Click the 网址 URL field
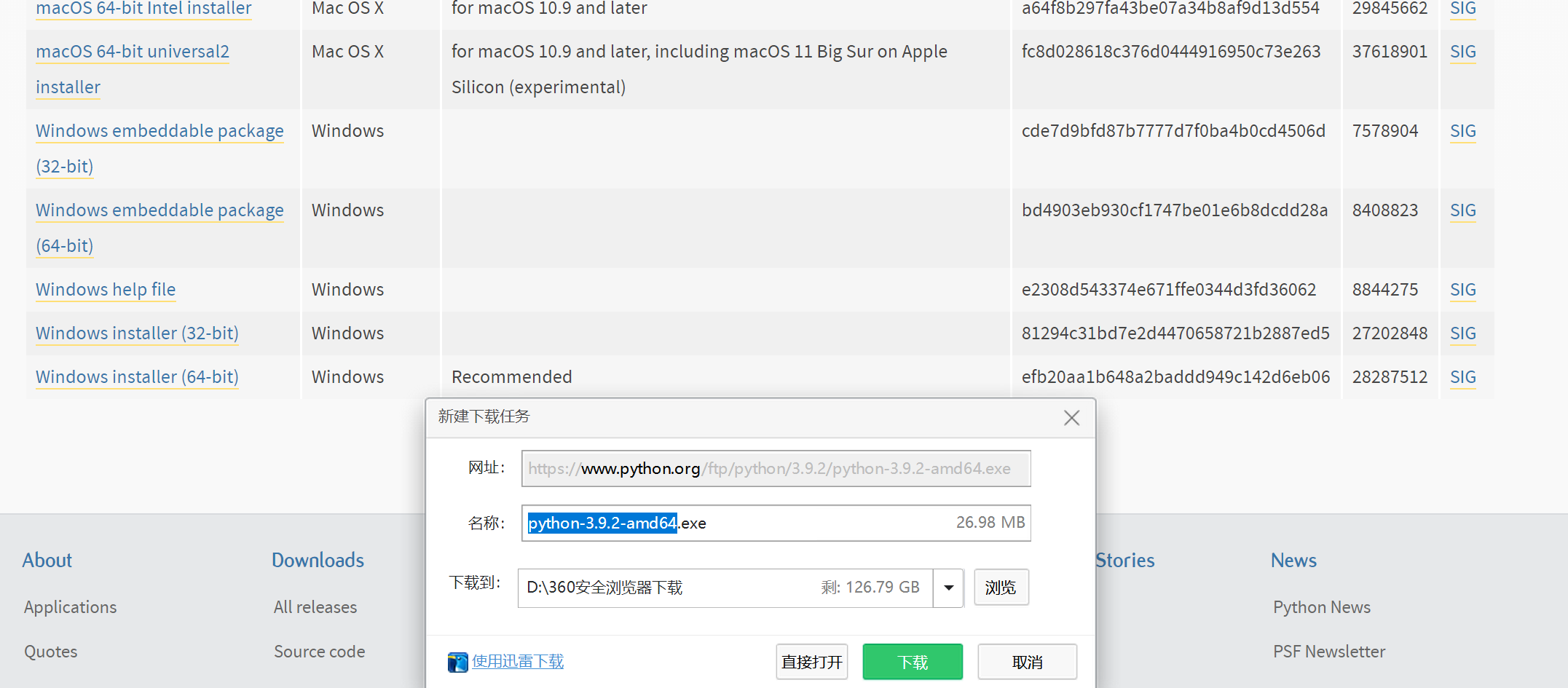The width and height of the screenshot is (1568, 688). point(776,468)
